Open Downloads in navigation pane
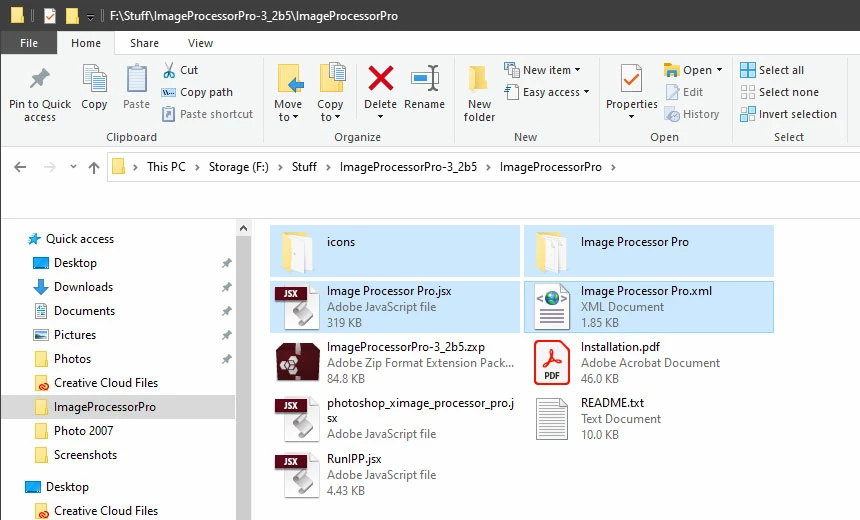The width and height of the screenshot is (860, 520). pos(83,287)
